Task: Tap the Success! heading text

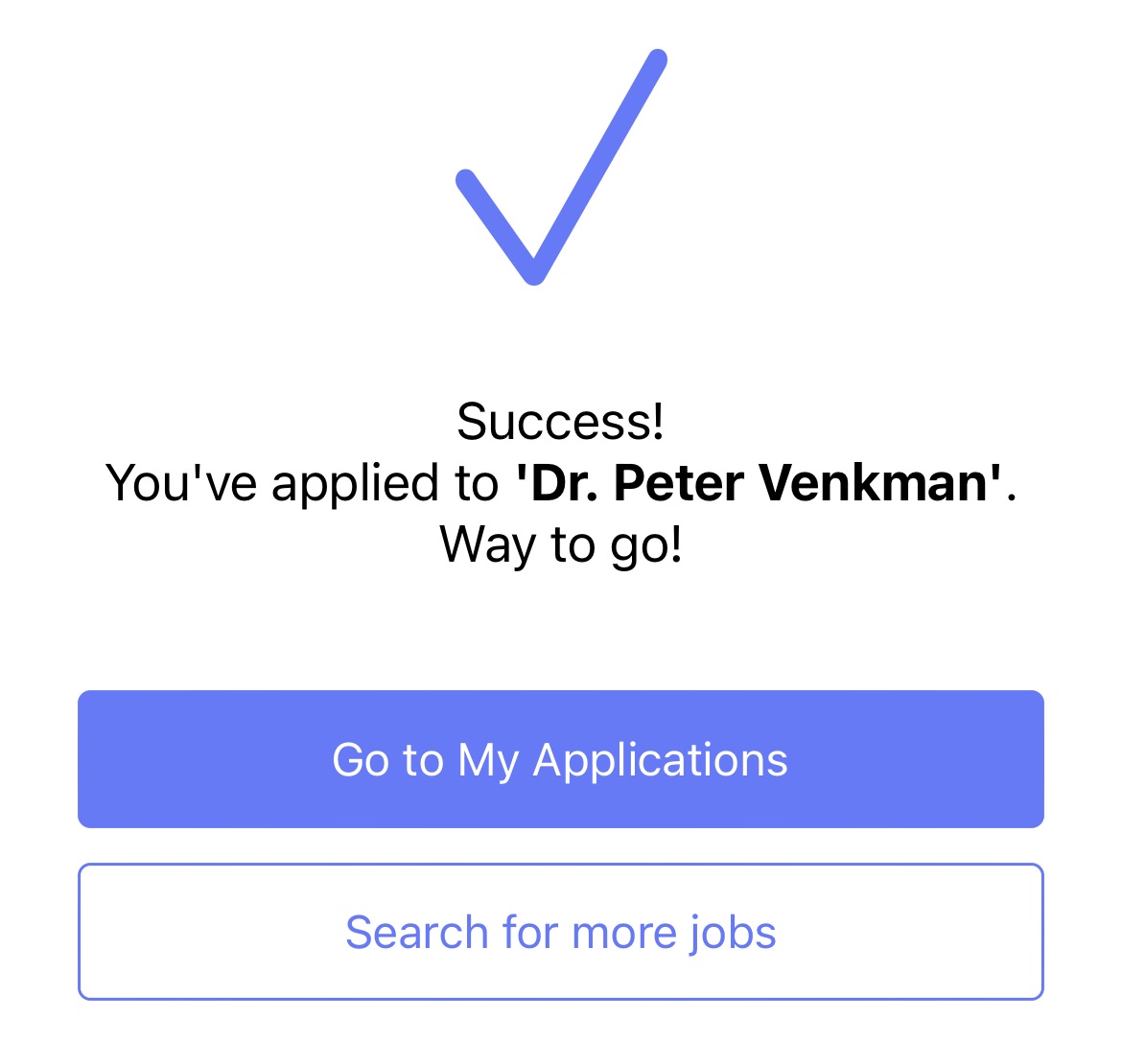Action: [x=561, y=421]
